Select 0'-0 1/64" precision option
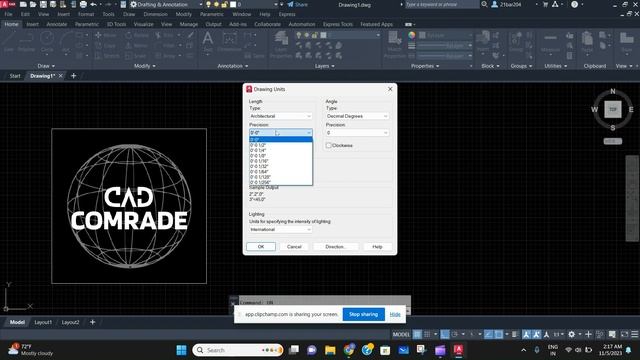This screenshot has width=640, height=360. coord(281,172)
